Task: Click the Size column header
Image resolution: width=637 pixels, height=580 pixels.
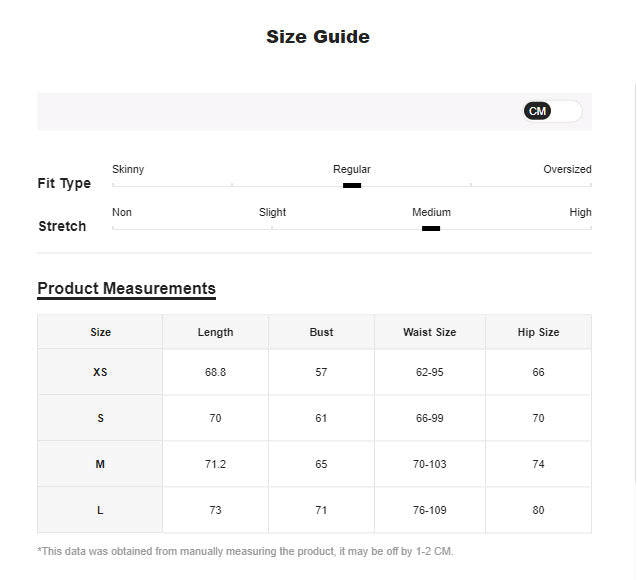Action: (x=100, y=332)
